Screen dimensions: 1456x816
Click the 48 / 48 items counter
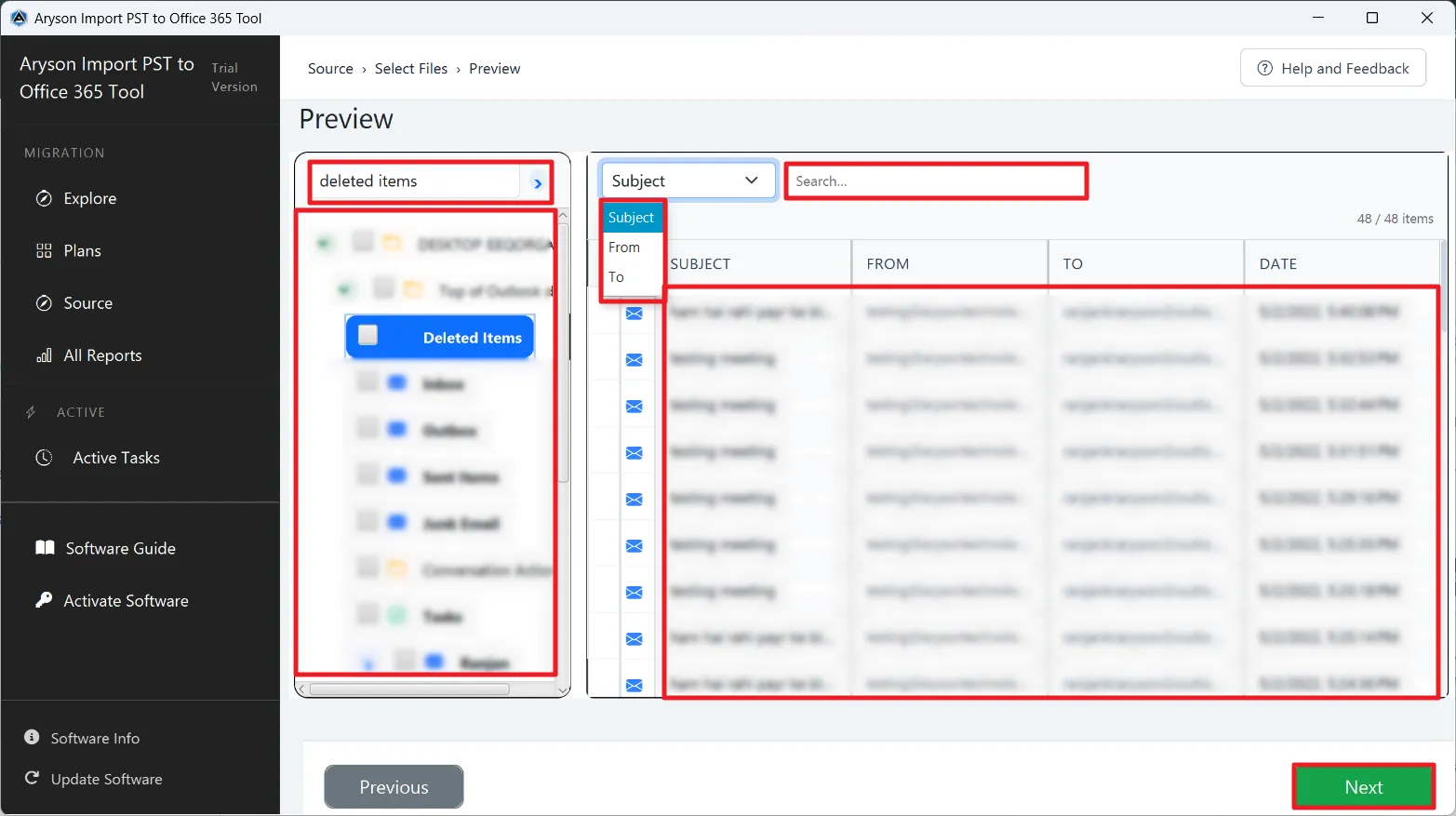click(x=1395, y=219)
